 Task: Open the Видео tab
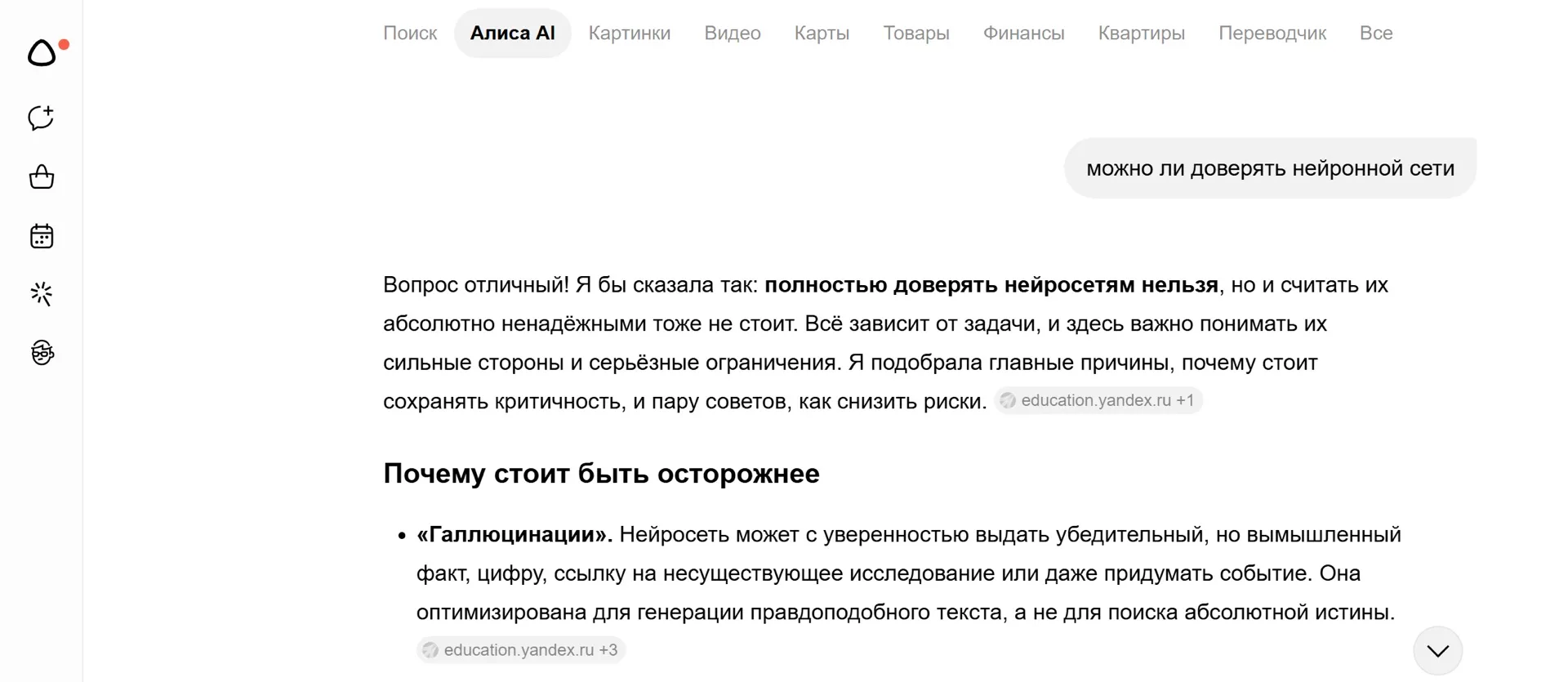[x=733, y=33]
